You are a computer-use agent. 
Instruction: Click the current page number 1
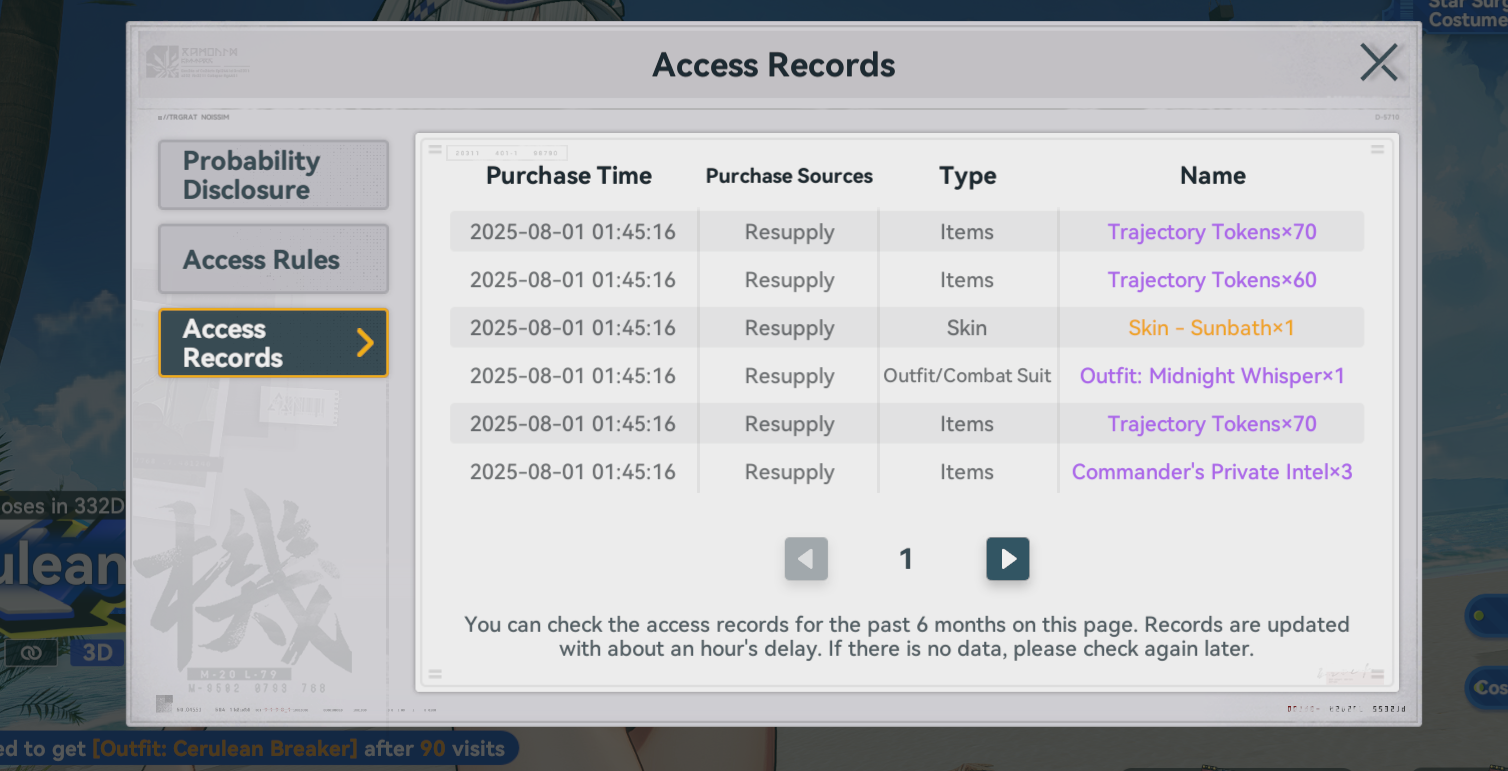click(906, 559)
